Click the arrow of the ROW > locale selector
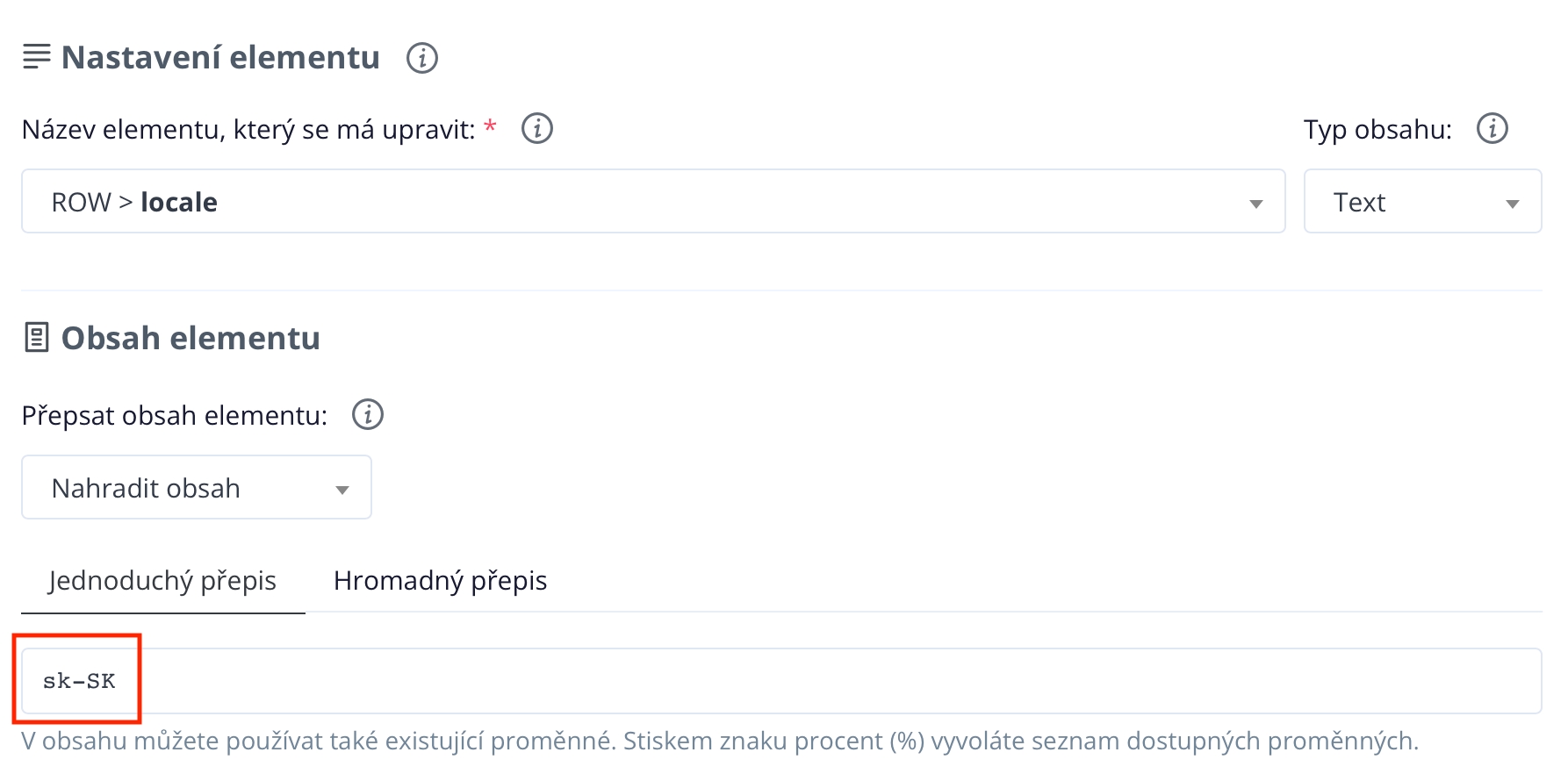 tap(1256, 204)
